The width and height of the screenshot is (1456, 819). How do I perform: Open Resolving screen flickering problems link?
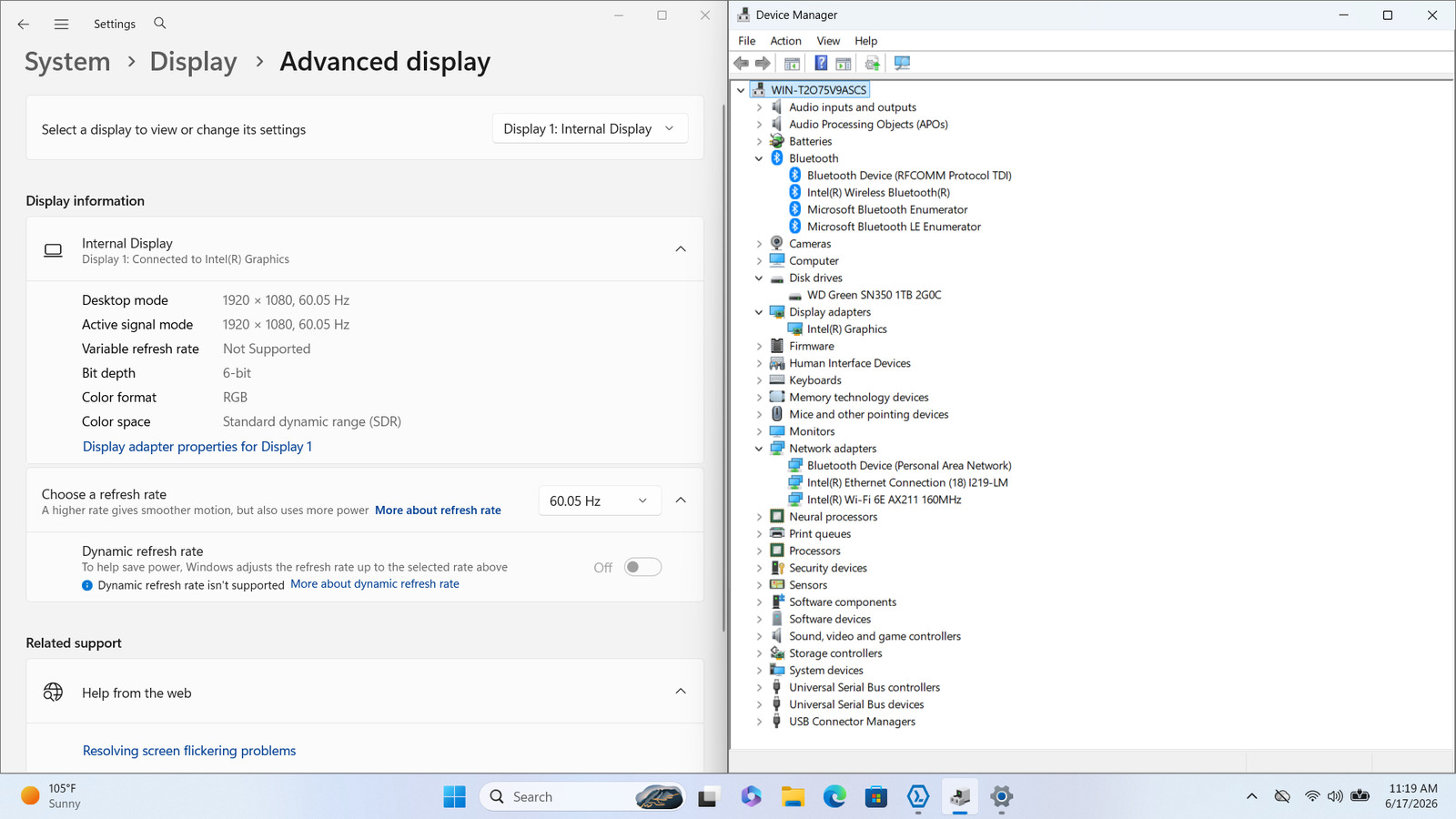coord(189,751)
